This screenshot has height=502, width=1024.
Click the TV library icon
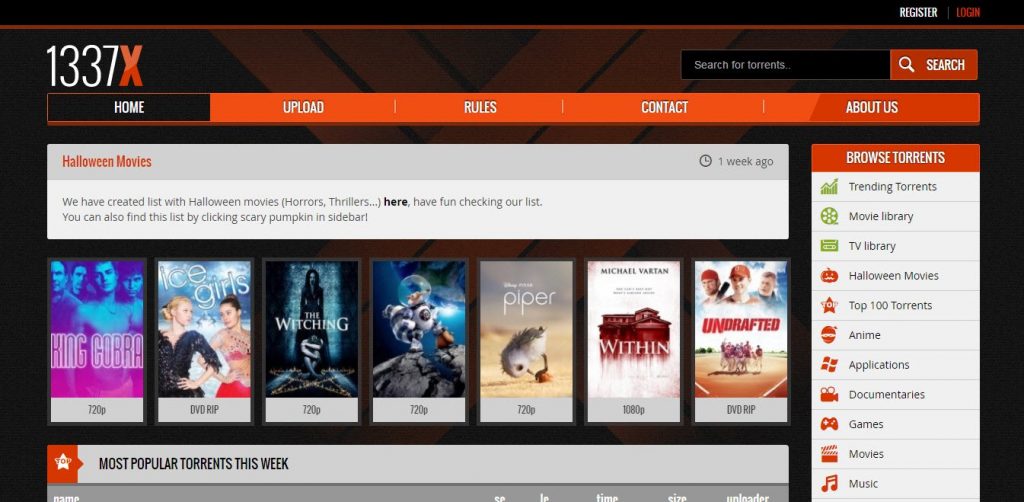829,246
